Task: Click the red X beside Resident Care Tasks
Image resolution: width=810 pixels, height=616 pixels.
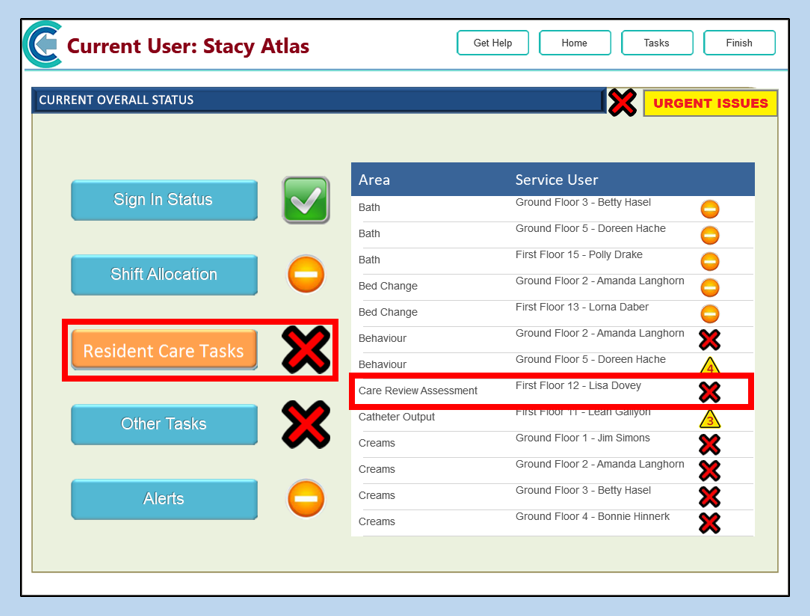Action: pos(306,350)
